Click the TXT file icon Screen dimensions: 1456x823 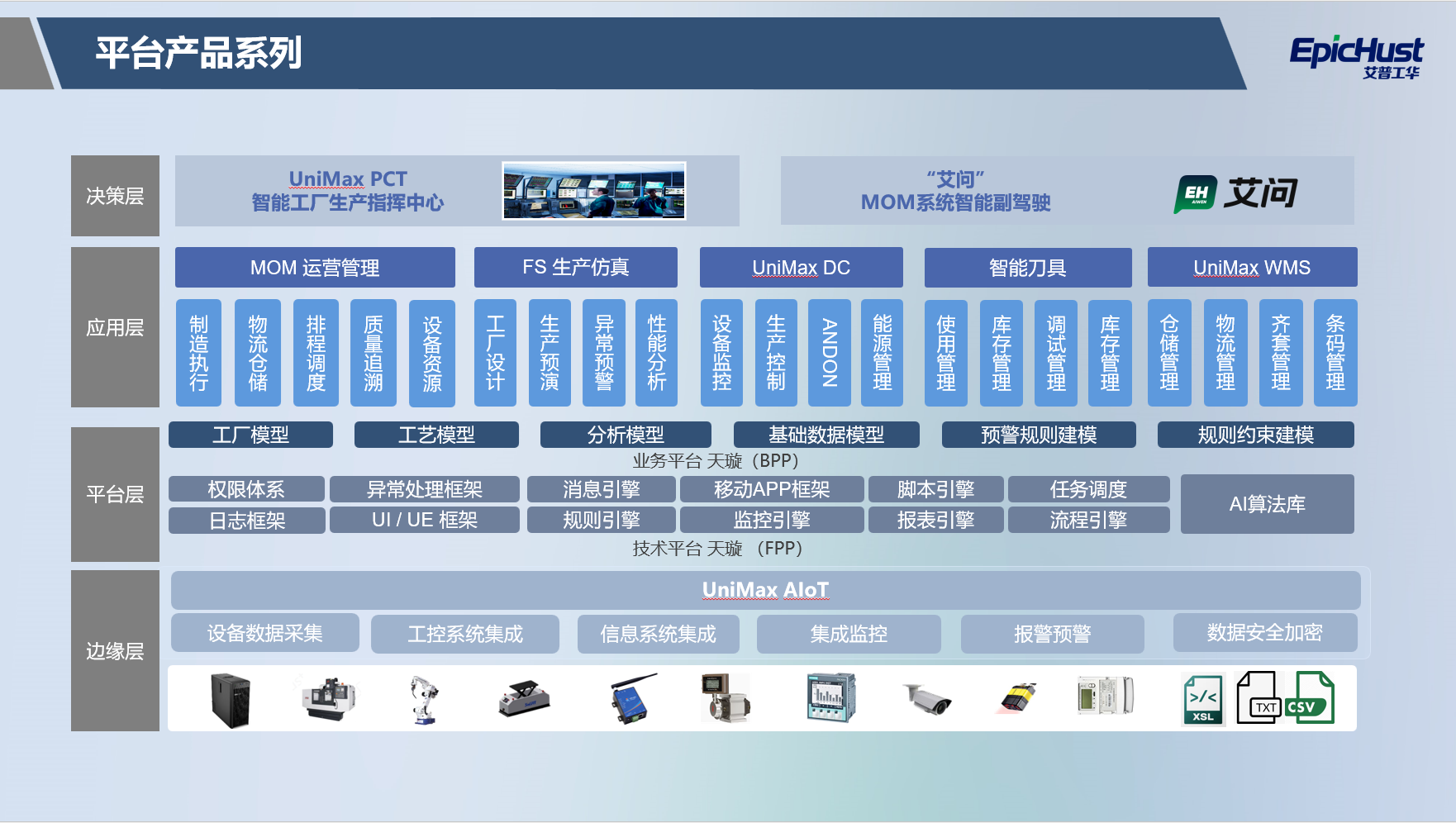[1257, 697]
